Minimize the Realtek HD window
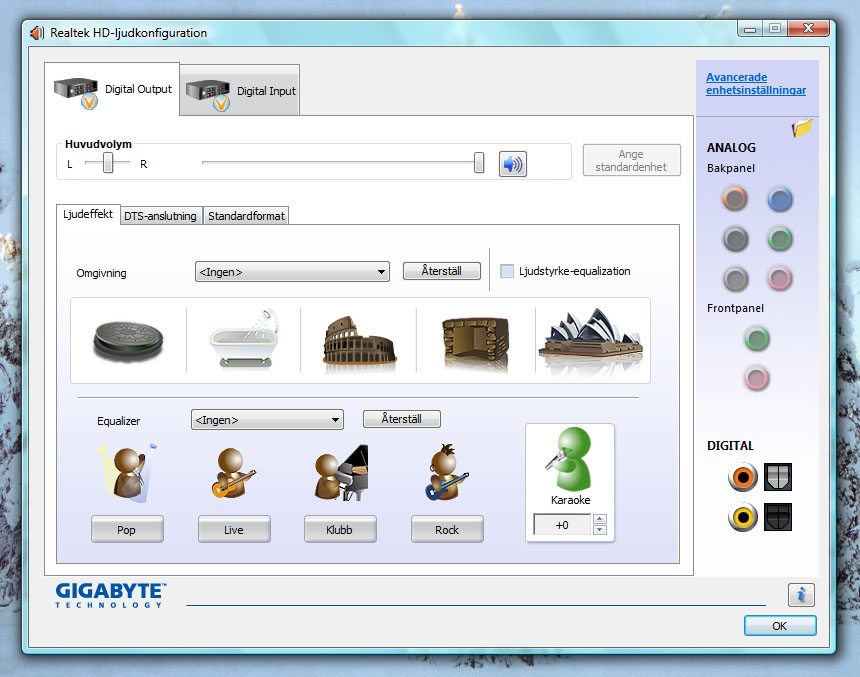Viewport: 860px width, 677px height. (x=750, y=29)
